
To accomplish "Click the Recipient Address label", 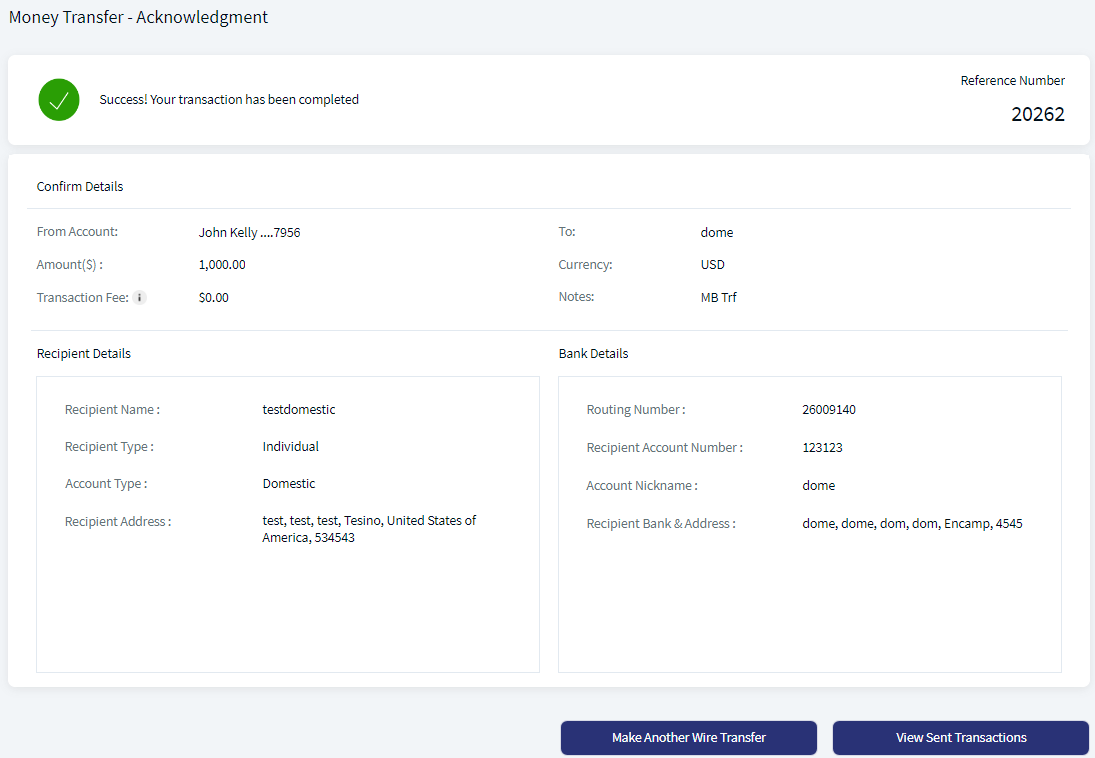I will (117, 522).
